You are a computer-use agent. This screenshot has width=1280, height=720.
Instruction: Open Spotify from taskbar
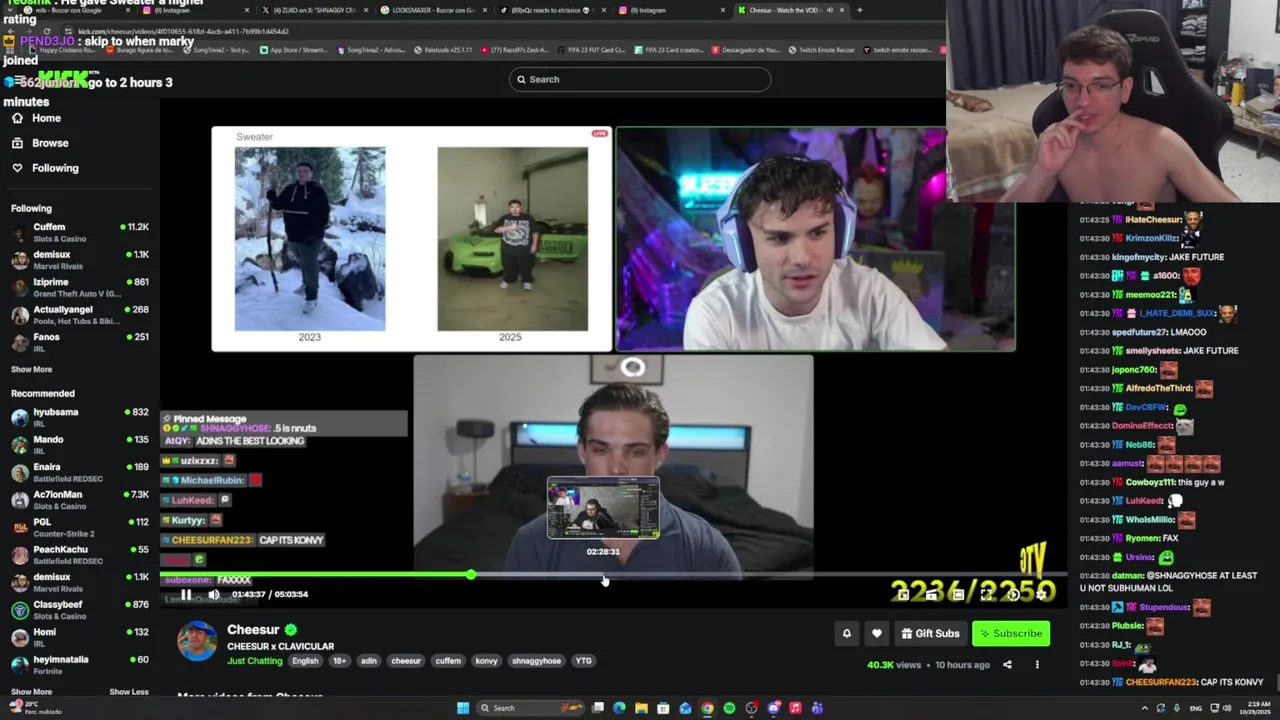tap(729, 708)
